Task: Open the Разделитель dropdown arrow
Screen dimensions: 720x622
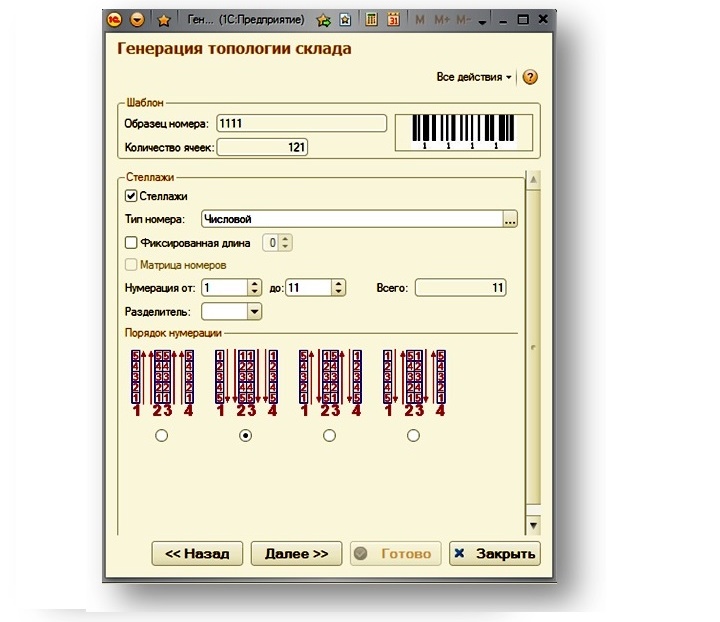Action: point(254,312)
